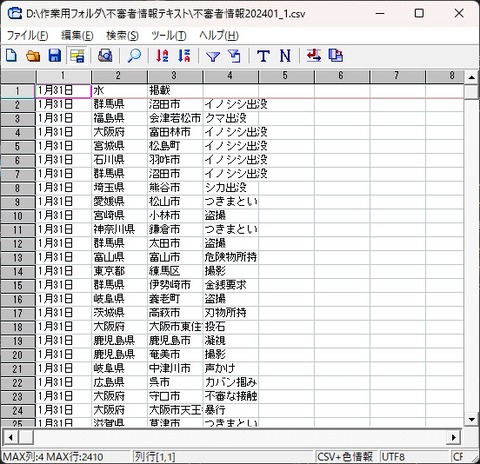
Task: Select cell 投石 in row 18
Action: pos(230,327)
